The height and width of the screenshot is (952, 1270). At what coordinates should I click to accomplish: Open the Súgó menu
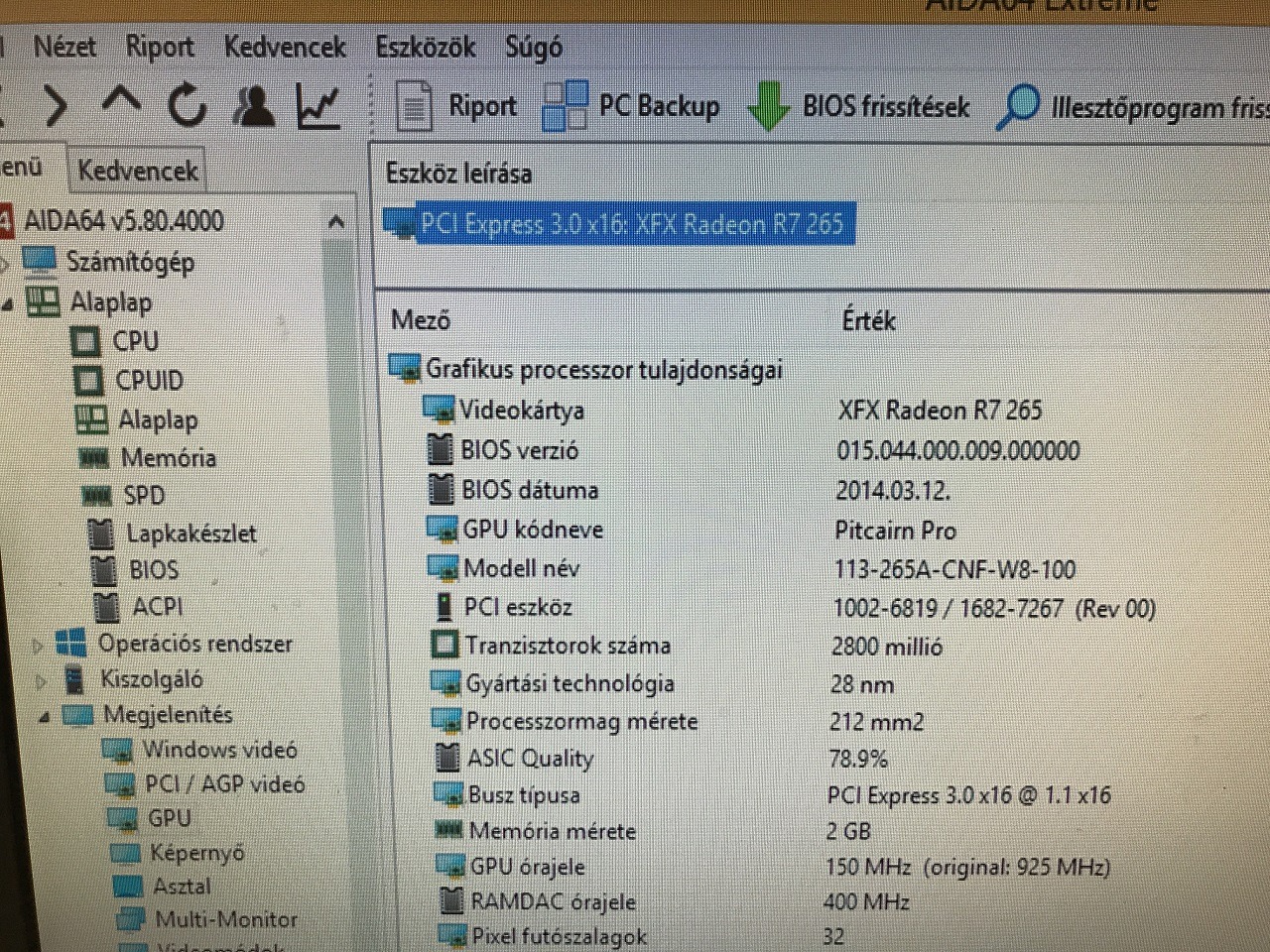click(534, 48)
